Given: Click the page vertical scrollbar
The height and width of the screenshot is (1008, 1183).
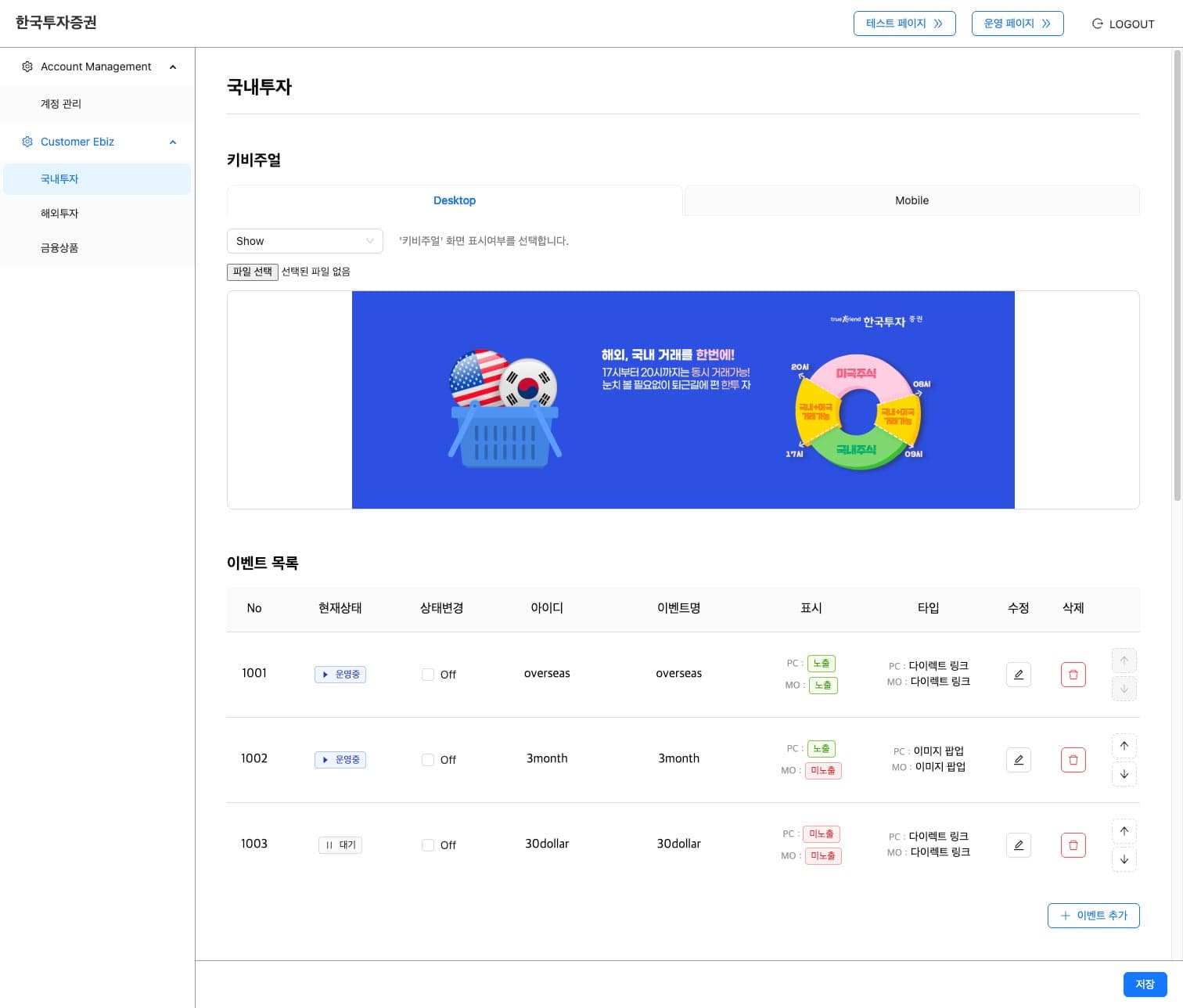Looking at the screenshot, I should pyautogui.click(x=1177, y=274).
